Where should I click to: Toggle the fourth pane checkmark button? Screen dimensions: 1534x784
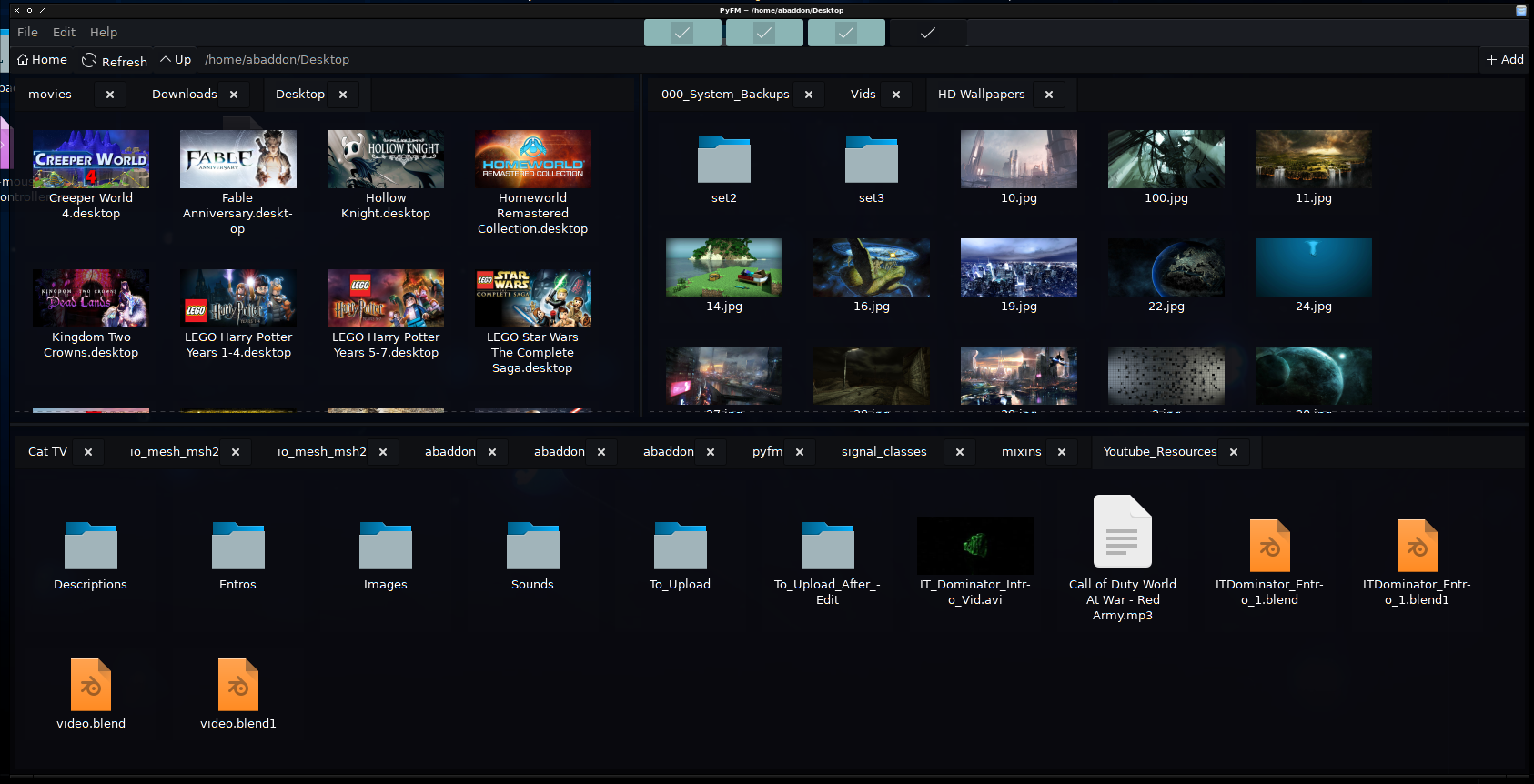(928, 33)
